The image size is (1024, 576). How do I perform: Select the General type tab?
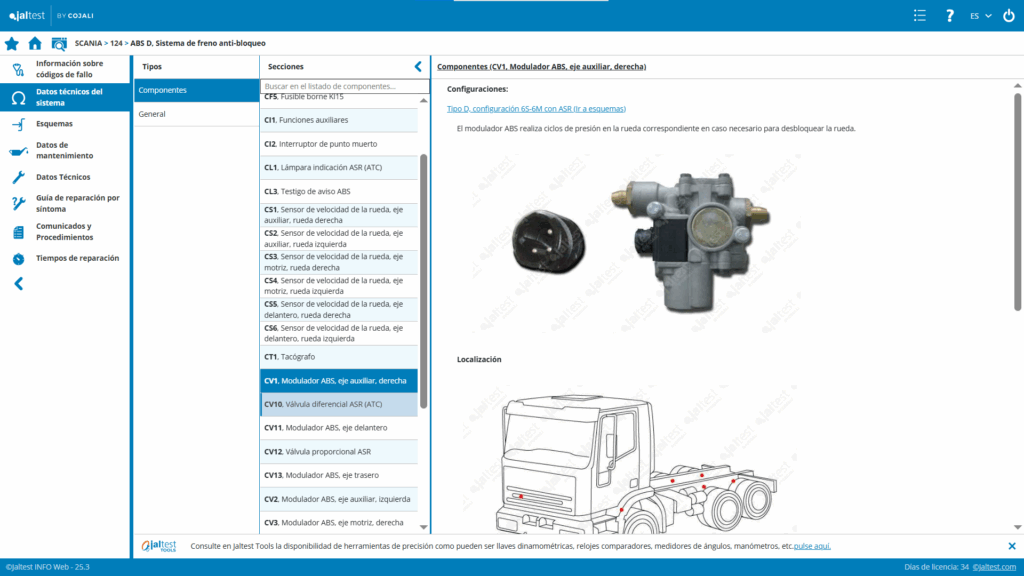click(x=152, y=114)
